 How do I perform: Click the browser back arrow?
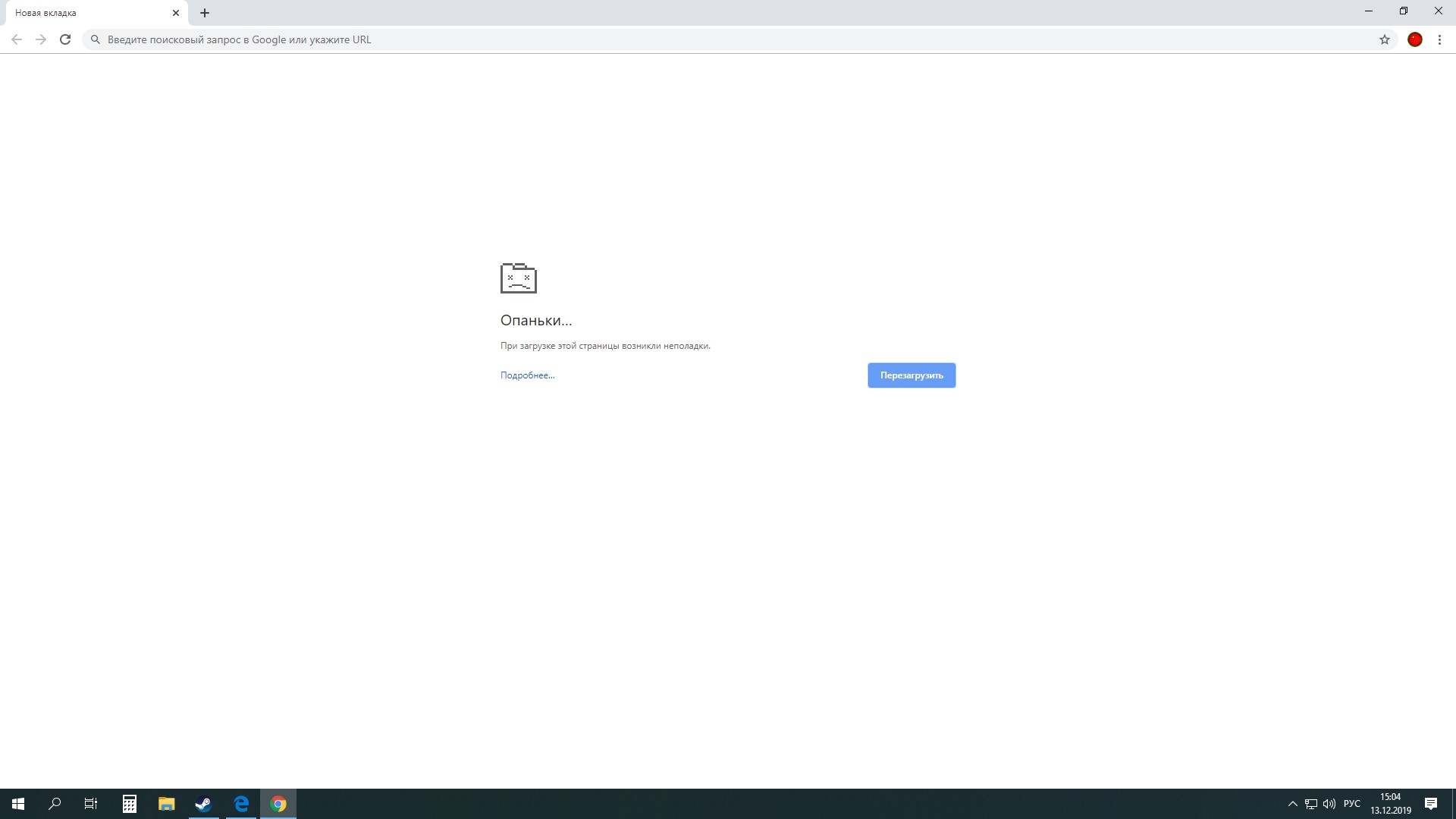pos(17,39)
